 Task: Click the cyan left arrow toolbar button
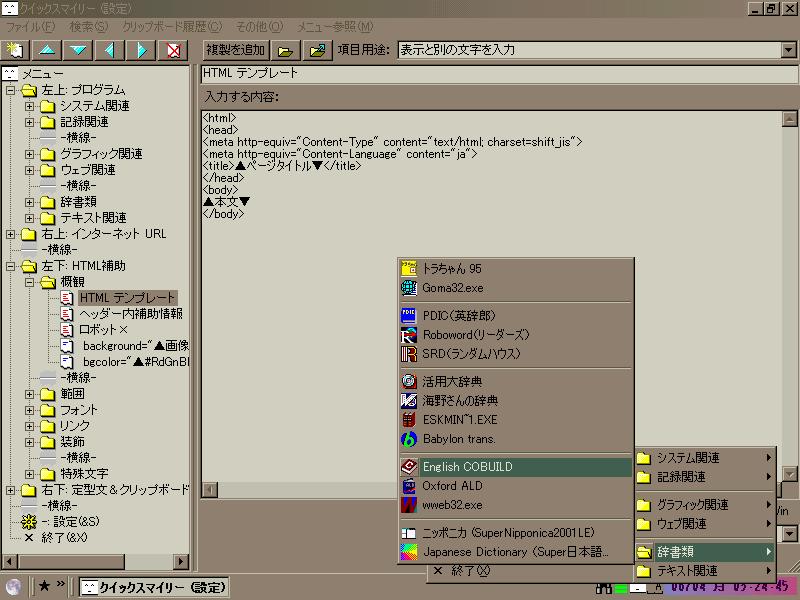coord(110,50)
